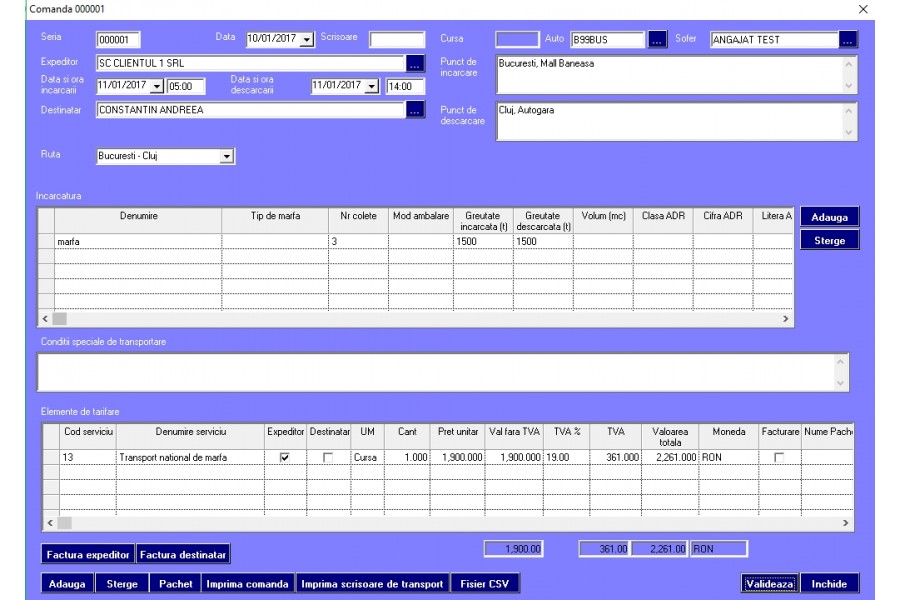The image size is (900, 600).
Task: Click the total field 1,900.00
Action: click(x=514, y=549)
